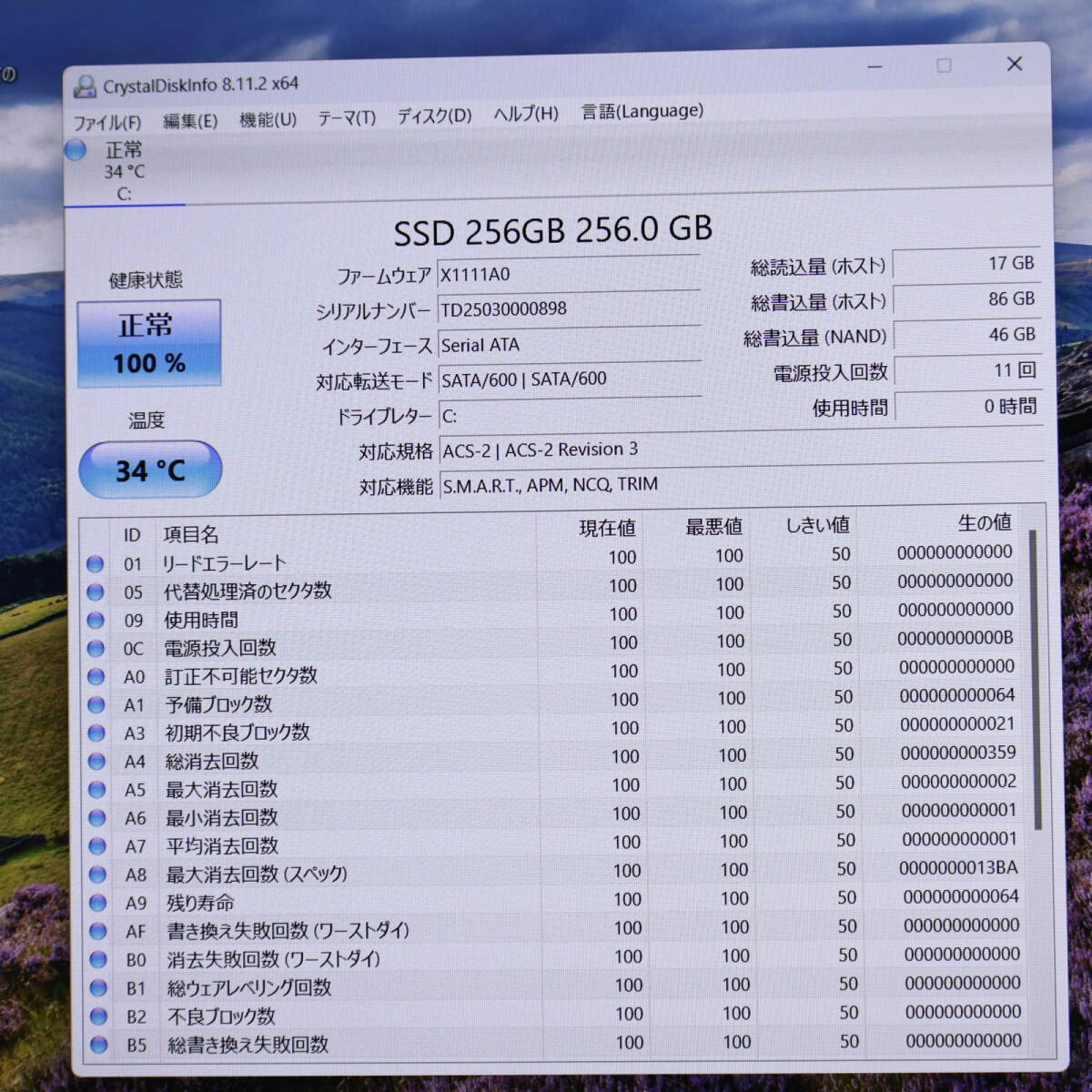The height and width of the screenshot is (1092, 1092).
Task: Maximize the CrystalDiskInfo window
Action: coord(945,66)
